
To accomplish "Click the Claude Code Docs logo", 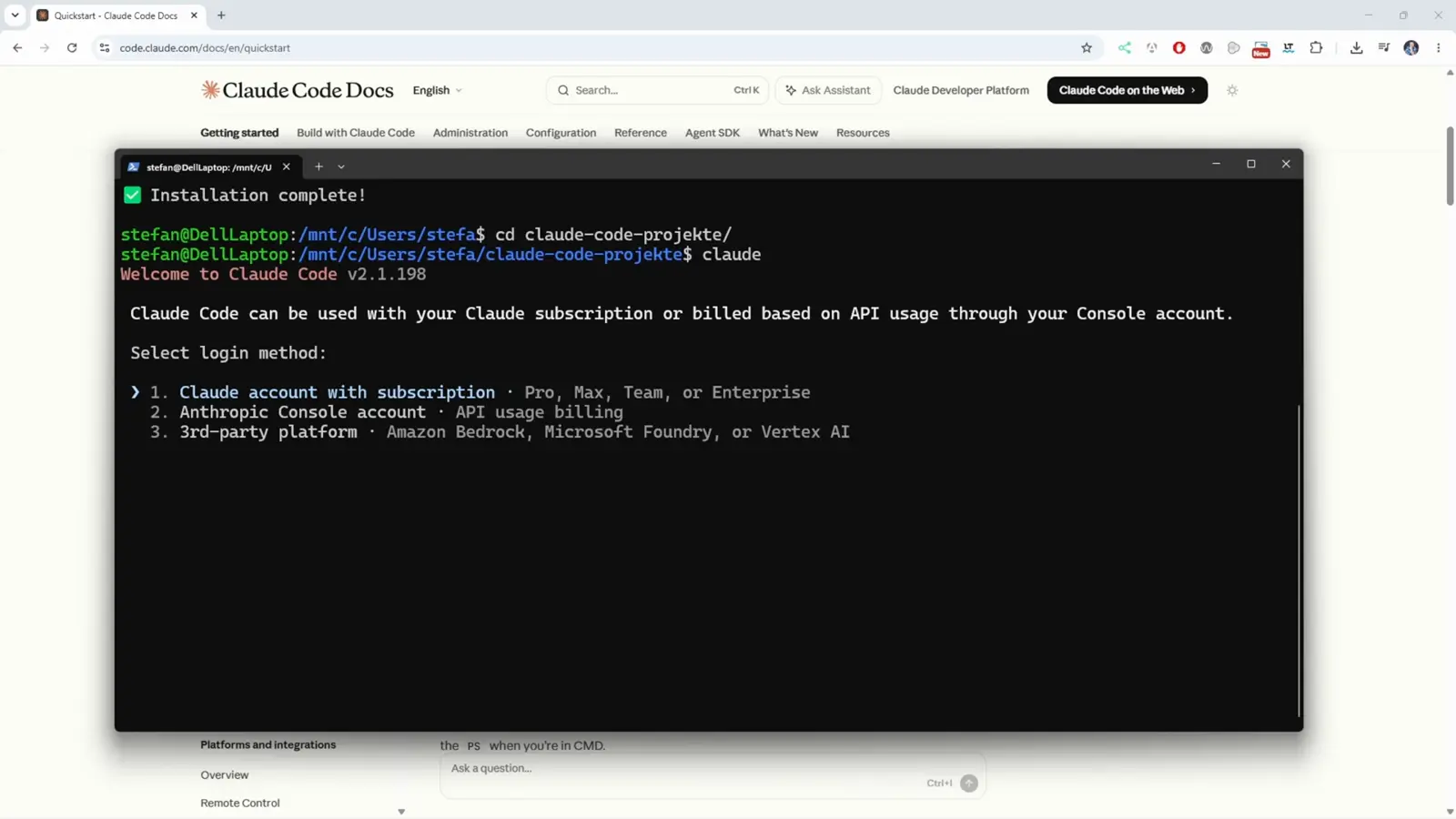I will coord(298,90).
